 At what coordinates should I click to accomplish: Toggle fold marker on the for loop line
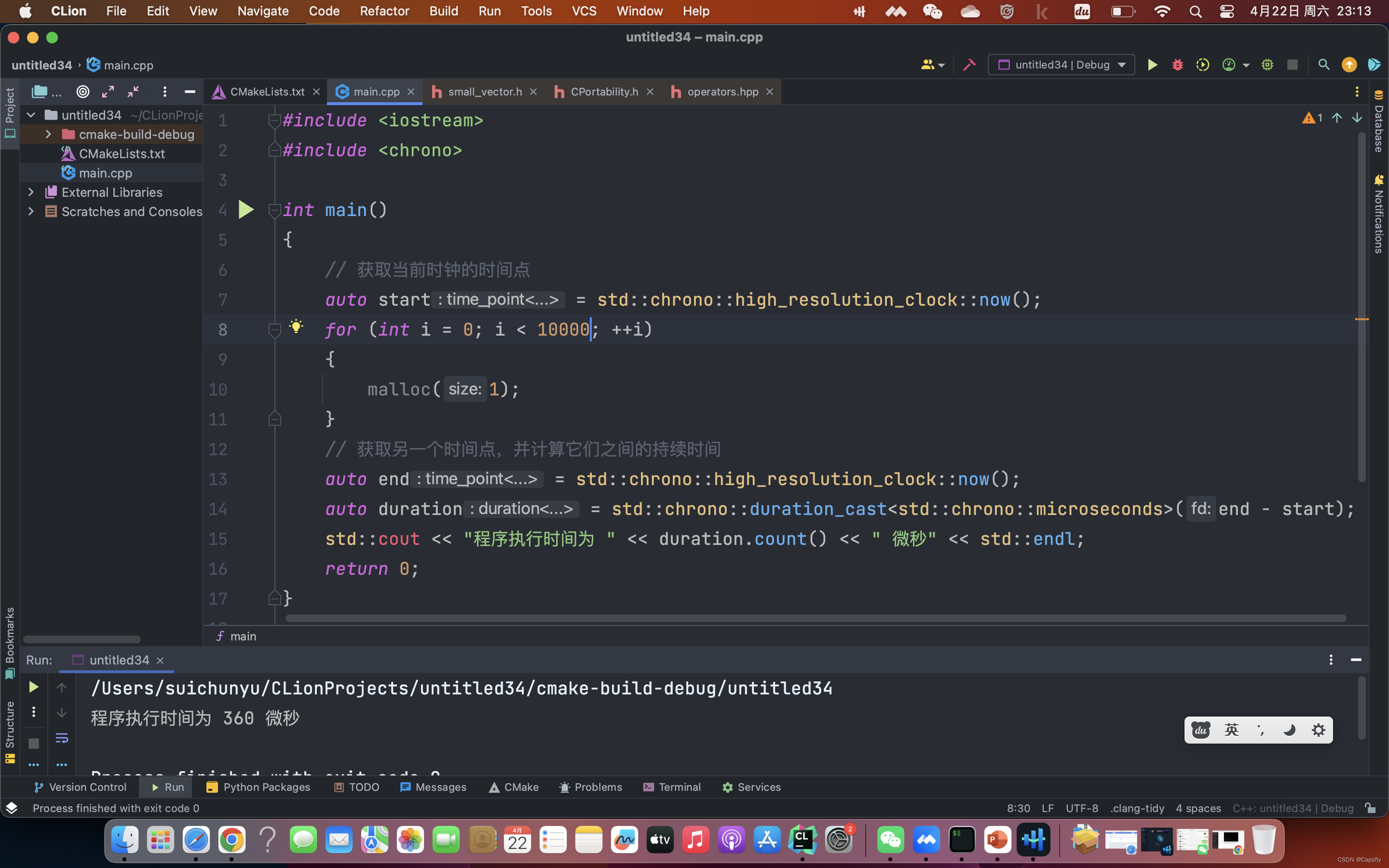[275, 330]
